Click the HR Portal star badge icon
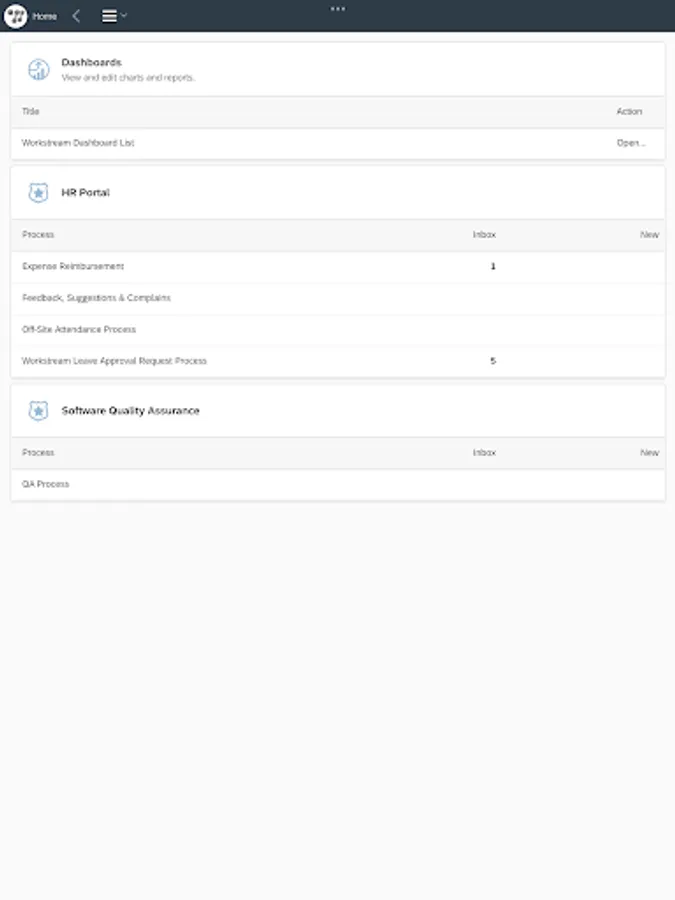Viewport: 675px width, 900px height. 38,193
